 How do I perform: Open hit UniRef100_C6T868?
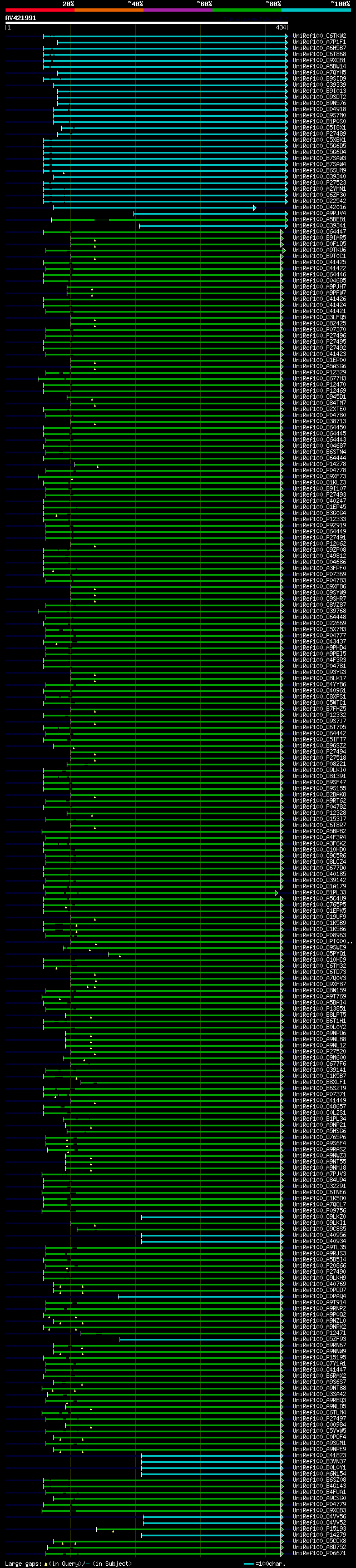click(319, 54)
